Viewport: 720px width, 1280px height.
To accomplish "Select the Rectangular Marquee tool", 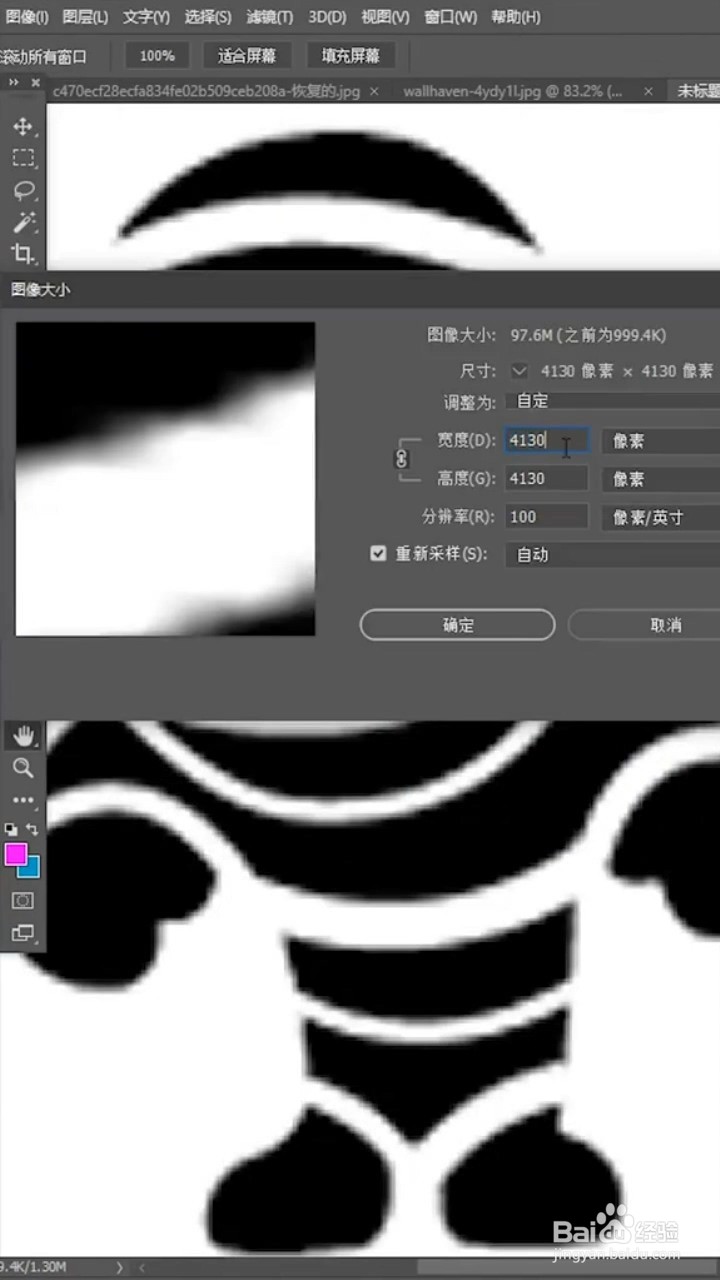I will pos(23,158).
